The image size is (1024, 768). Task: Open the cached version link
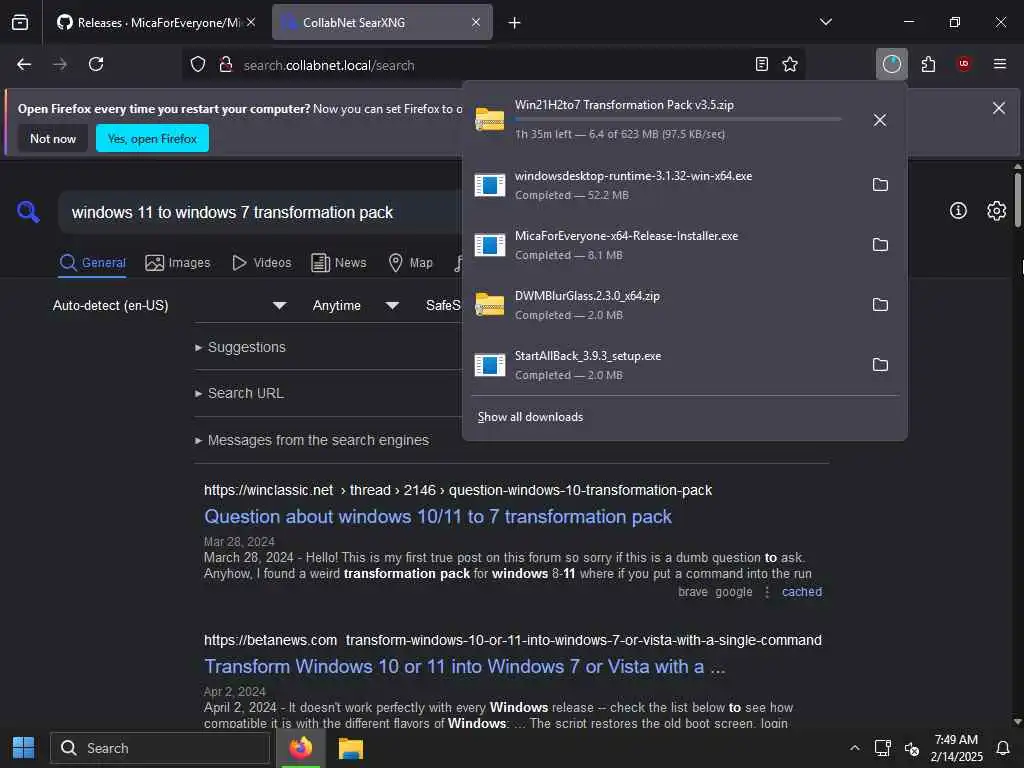802,592
